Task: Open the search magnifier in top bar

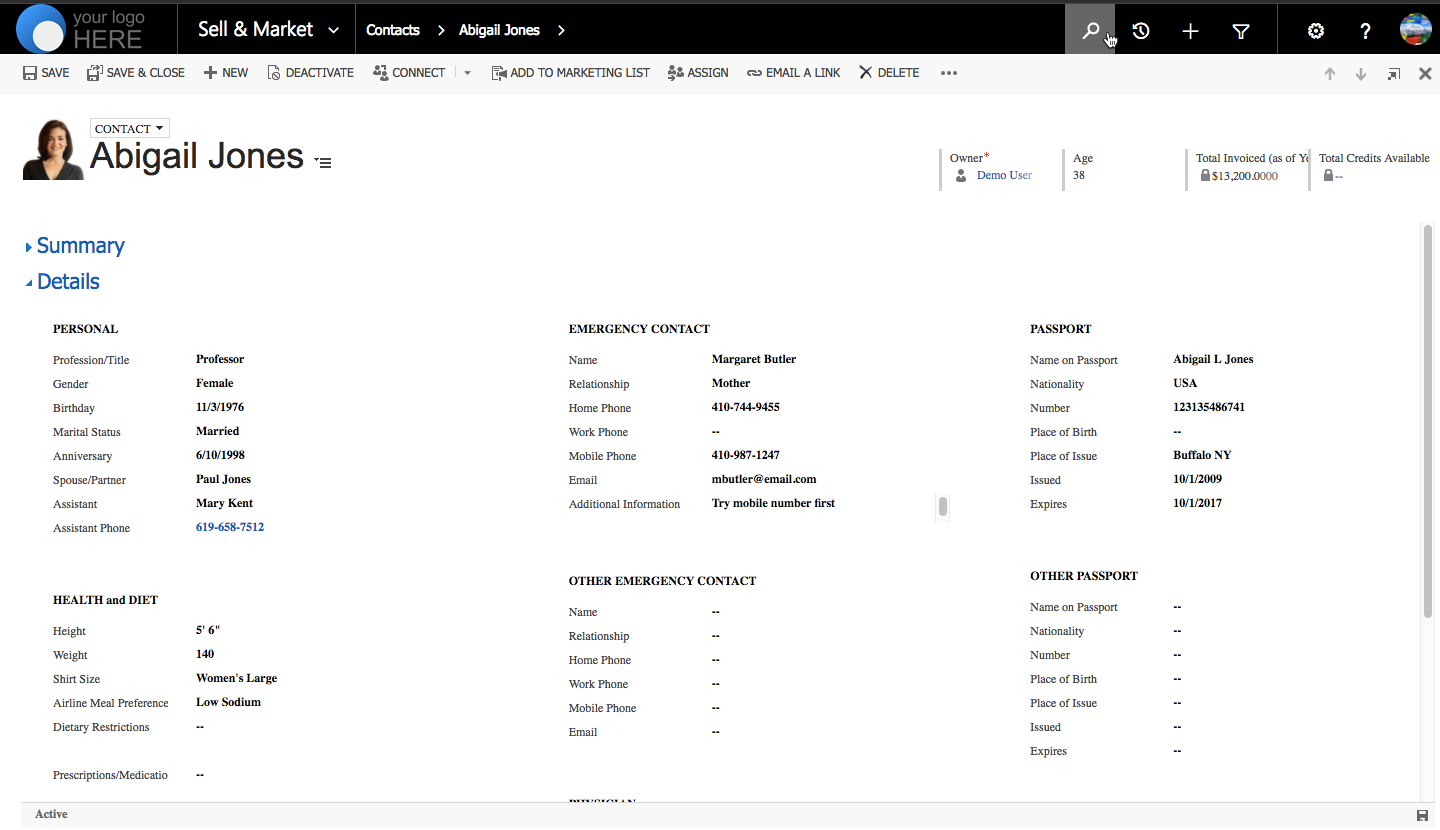Action: 1090,30
